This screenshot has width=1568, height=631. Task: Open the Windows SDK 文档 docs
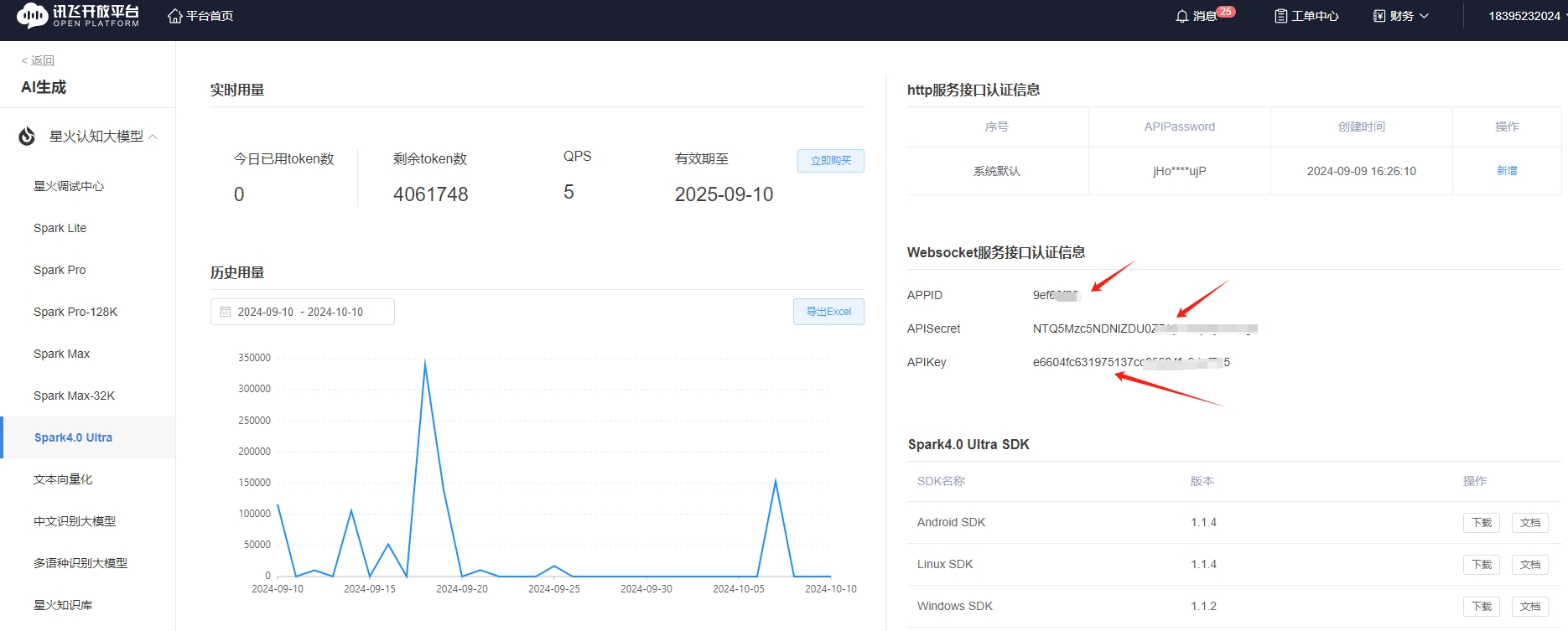coord(1530,606)
